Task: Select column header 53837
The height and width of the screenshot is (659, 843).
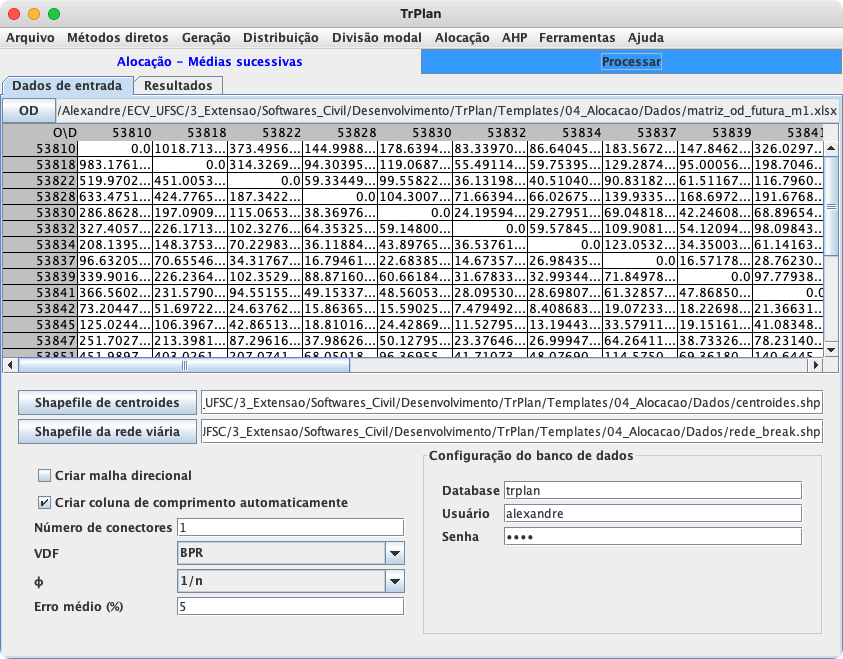Action: tap(640, 133)
